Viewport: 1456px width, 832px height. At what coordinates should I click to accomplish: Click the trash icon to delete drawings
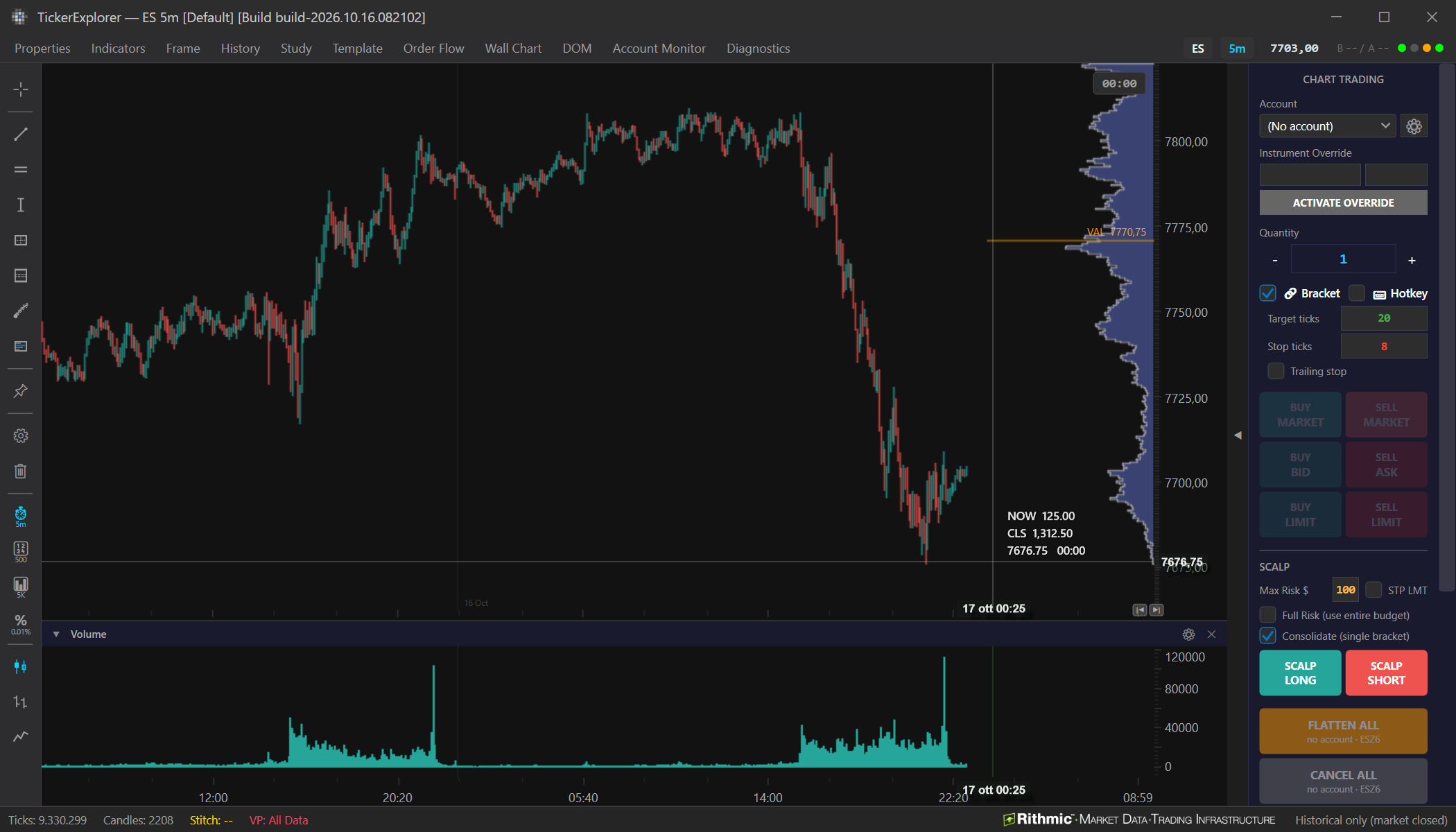(x=21, y=471)
